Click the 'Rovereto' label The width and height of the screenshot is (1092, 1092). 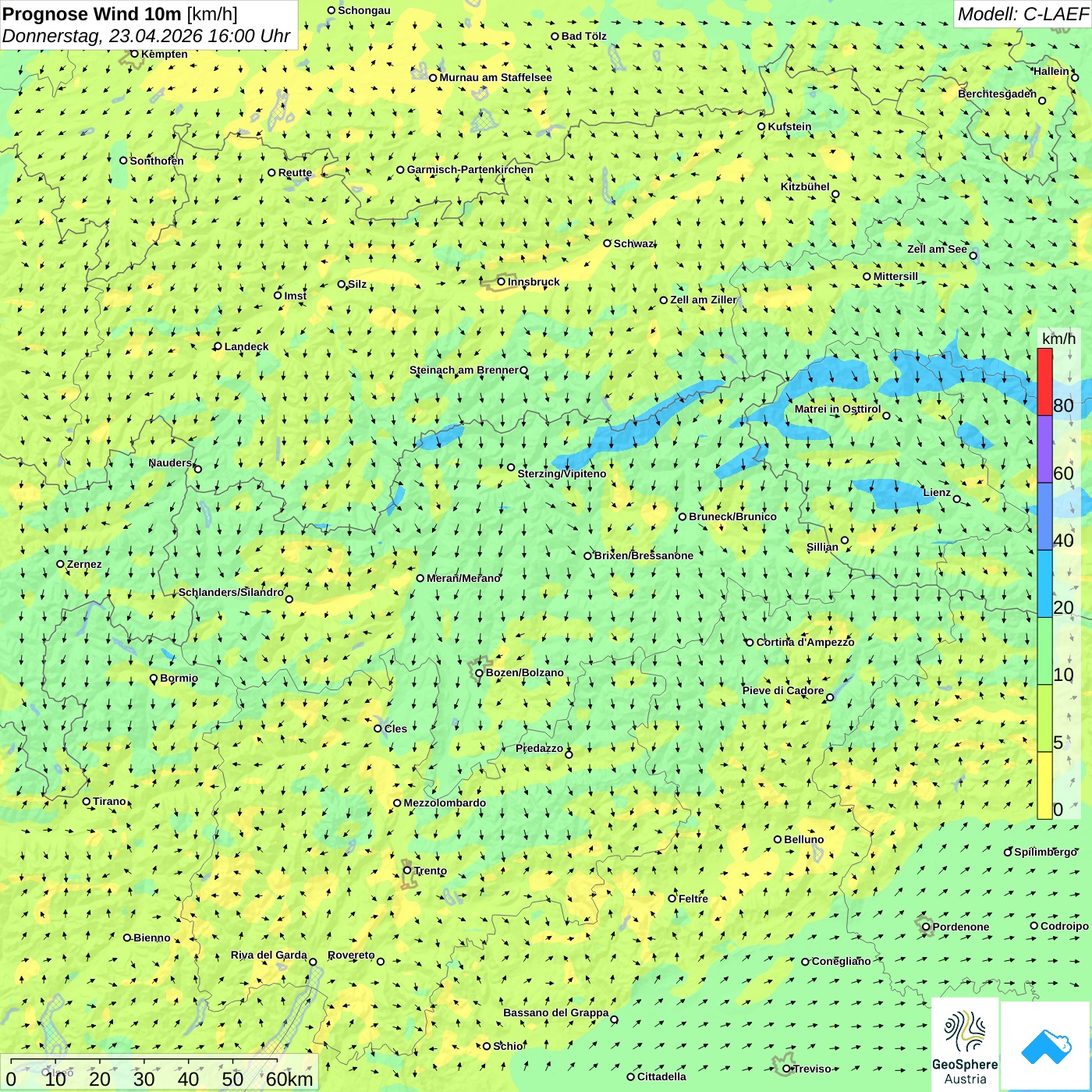coord(351,955)
